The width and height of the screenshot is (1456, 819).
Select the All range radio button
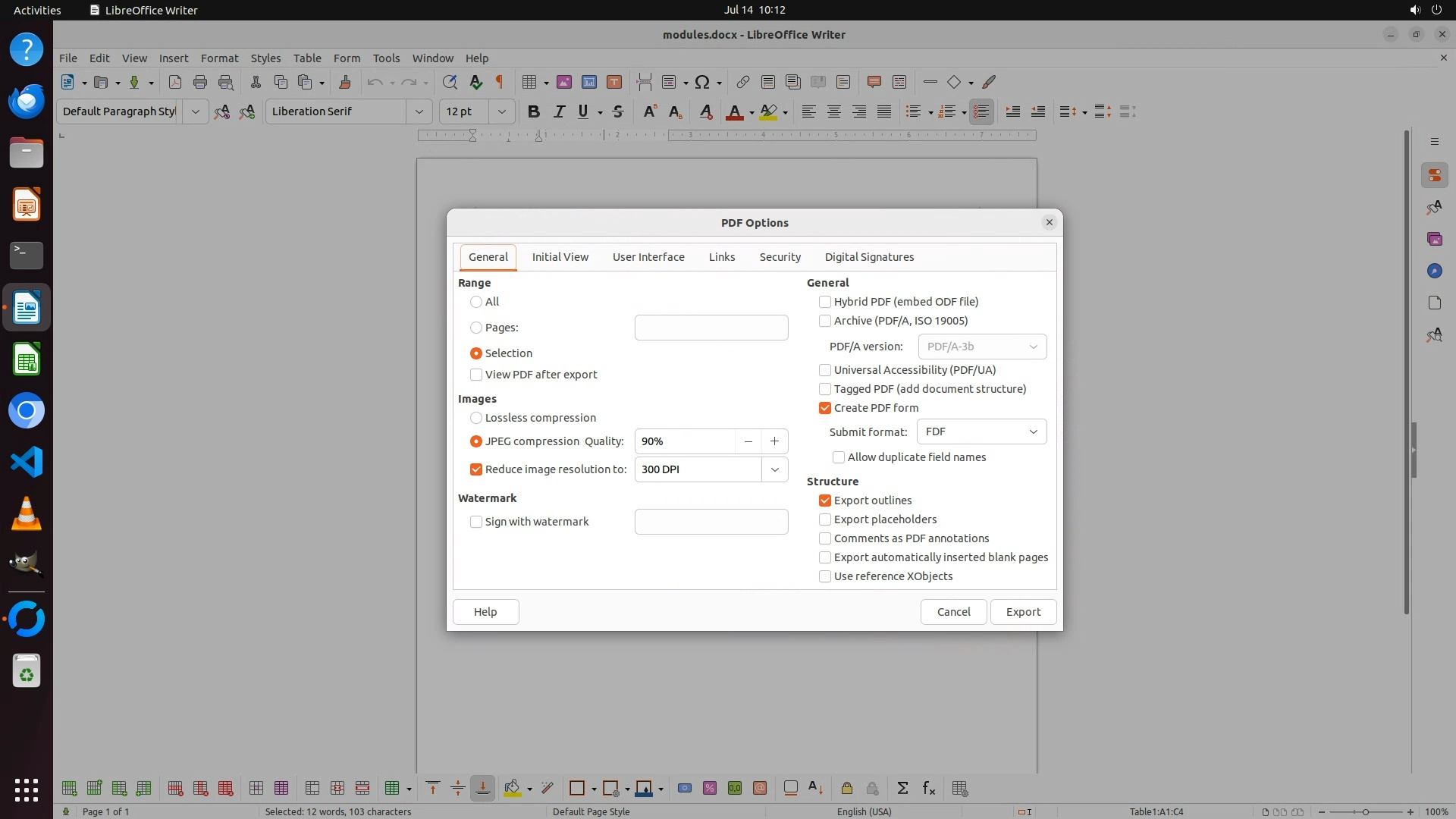pyautogui.click(x=476, y=302)
